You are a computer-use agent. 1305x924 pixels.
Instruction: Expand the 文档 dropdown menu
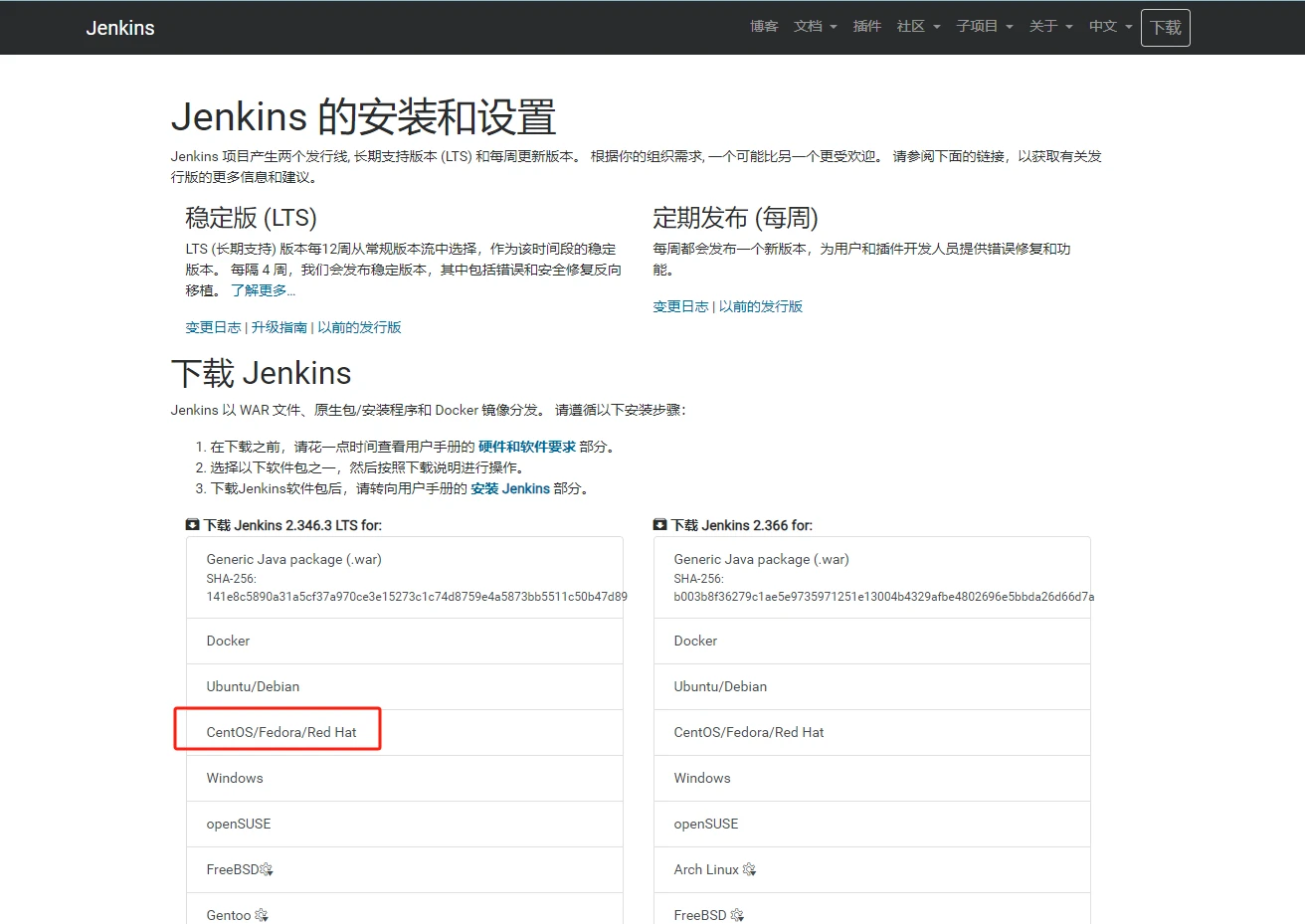815,27
